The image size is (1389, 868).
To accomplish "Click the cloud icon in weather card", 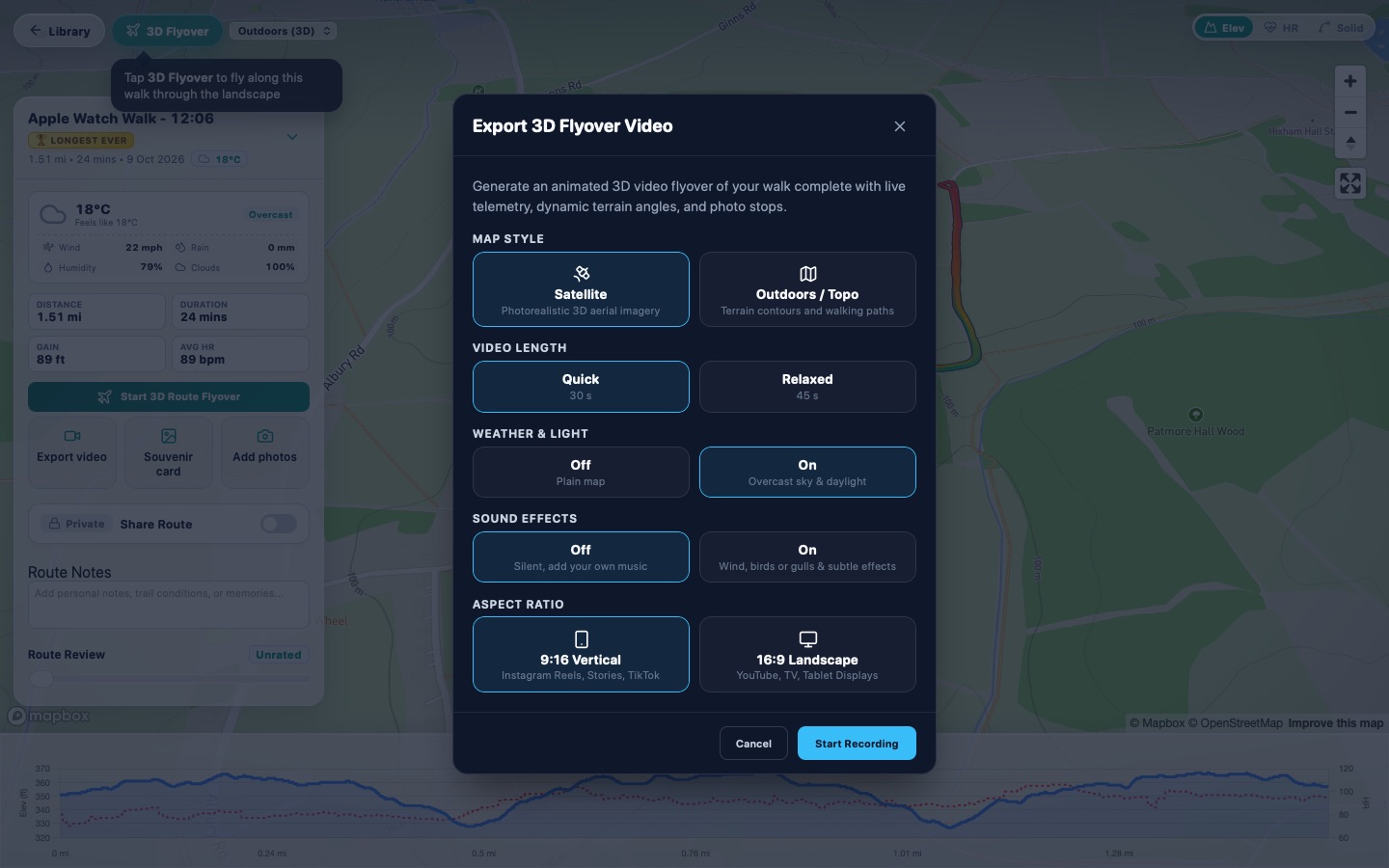I will point(53,214).
